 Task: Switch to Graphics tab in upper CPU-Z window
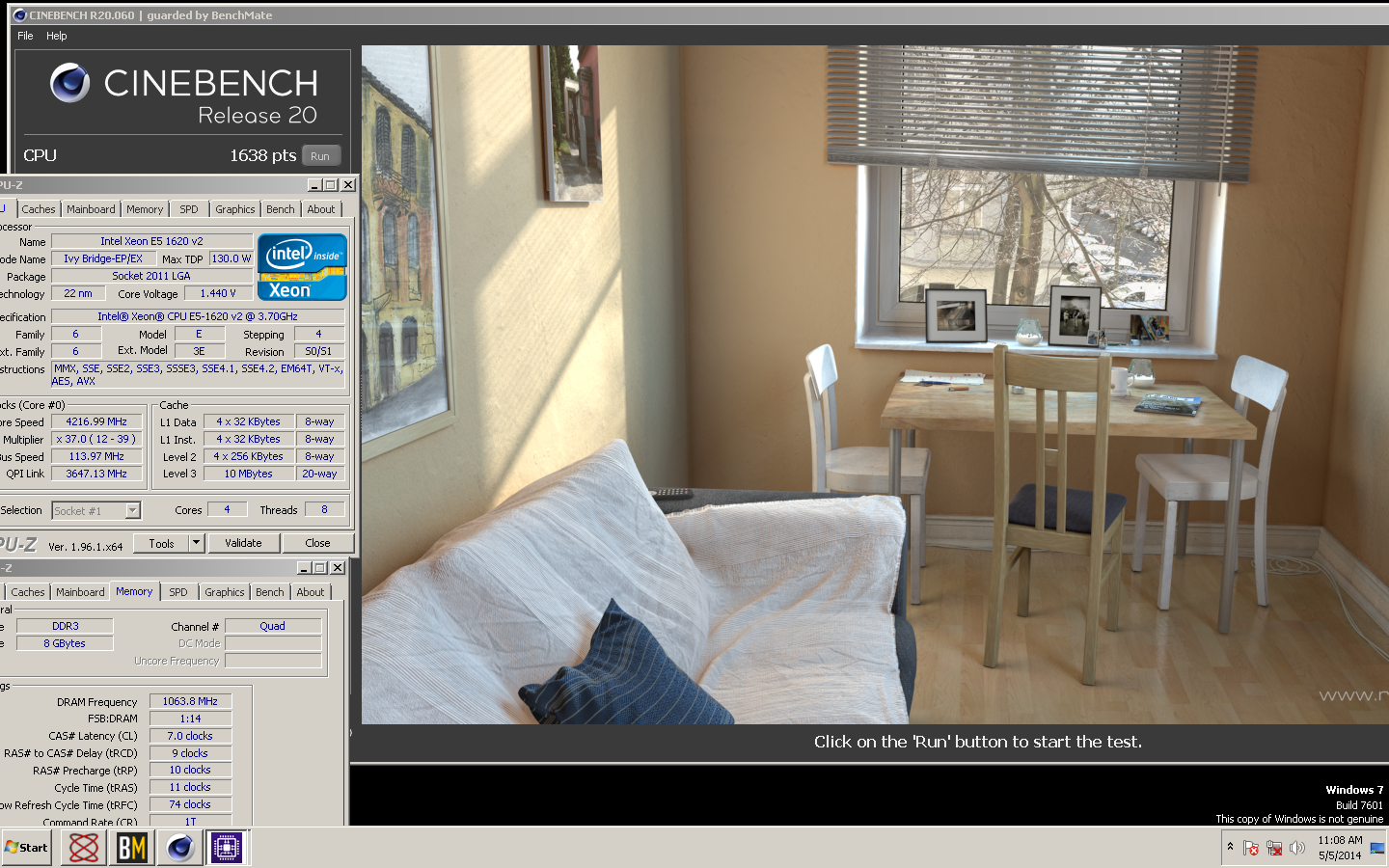(x=235, y=209)
